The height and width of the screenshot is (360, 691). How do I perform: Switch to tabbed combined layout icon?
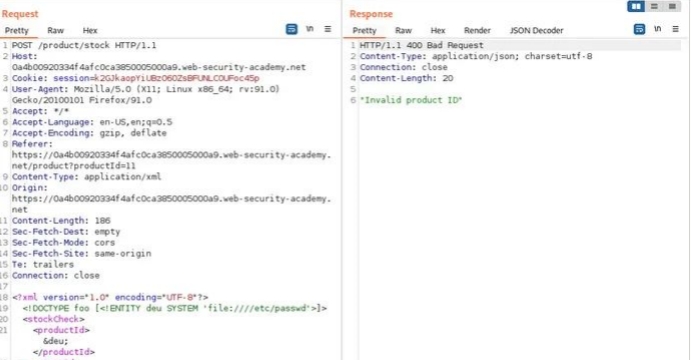tap(672, 6)
